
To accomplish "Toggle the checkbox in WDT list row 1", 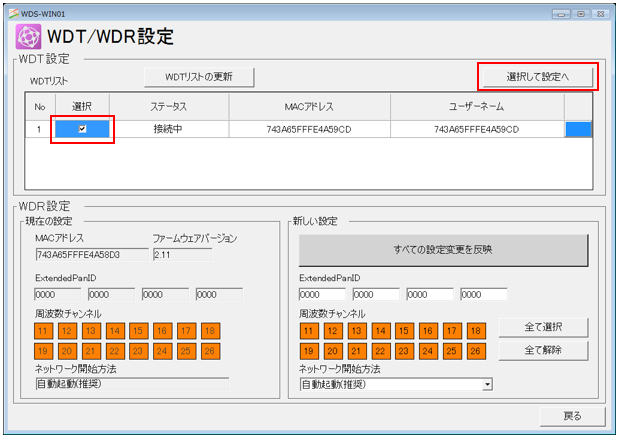I will pyautogui.click(x=82, y=129).
